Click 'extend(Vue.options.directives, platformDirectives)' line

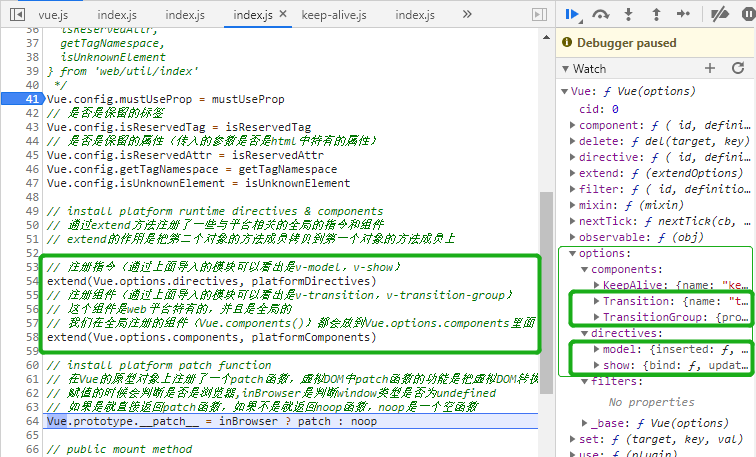point(211,281)
